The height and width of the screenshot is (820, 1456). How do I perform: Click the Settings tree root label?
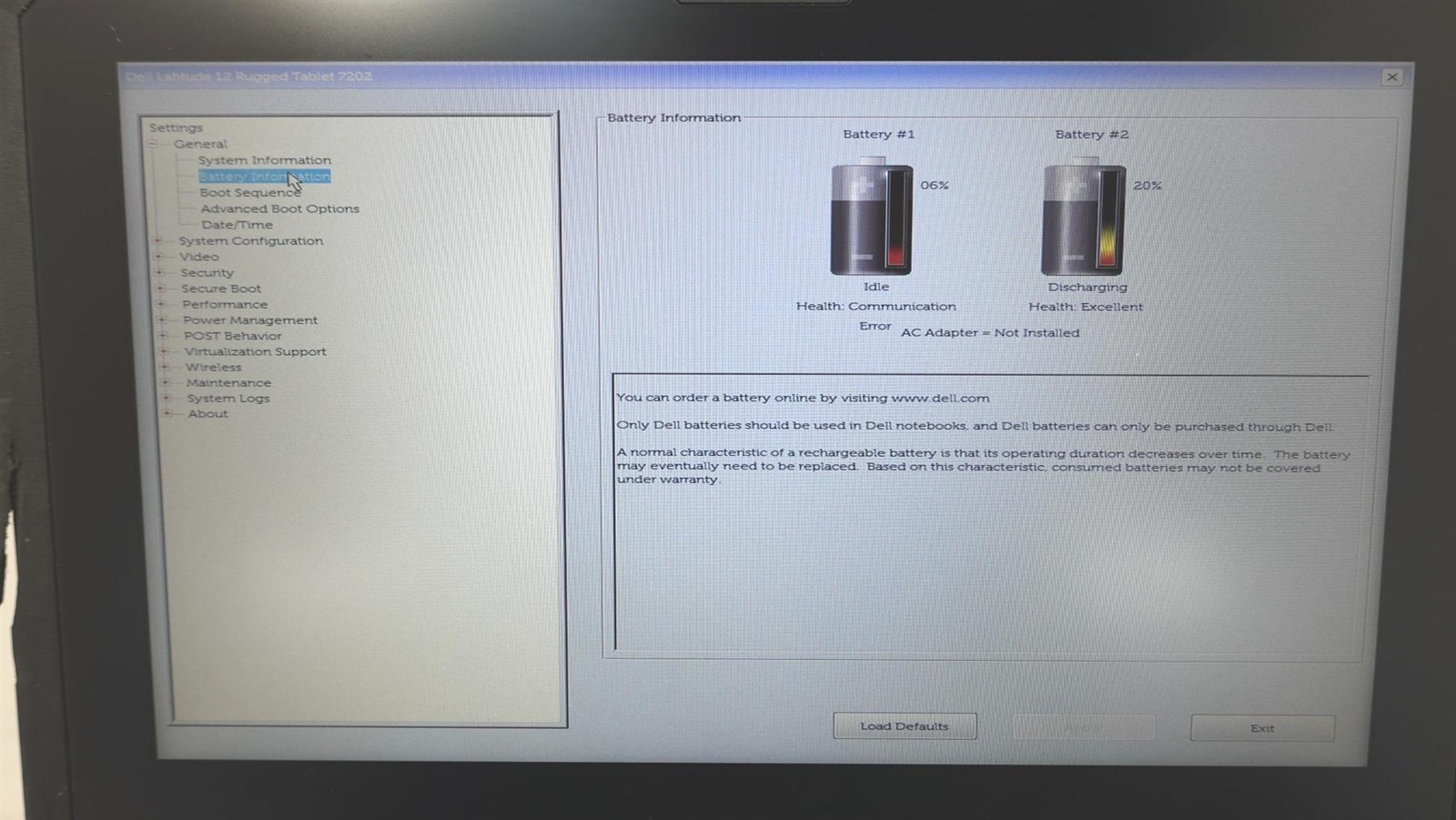pyautogui.click(x=176, y=128)
